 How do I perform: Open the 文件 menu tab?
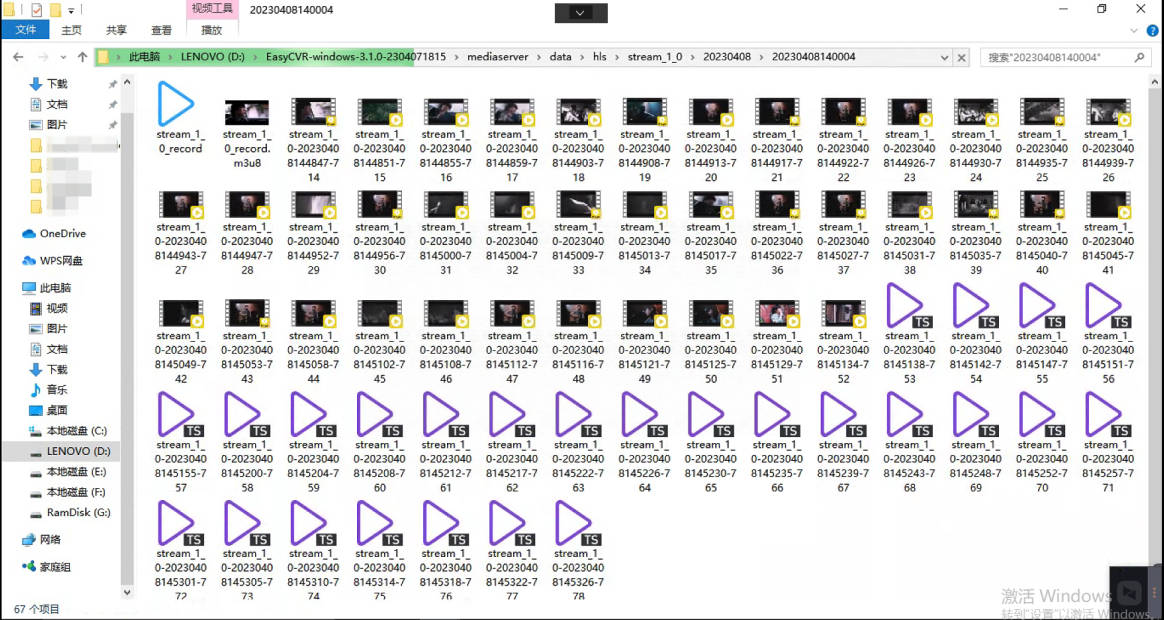25,30
